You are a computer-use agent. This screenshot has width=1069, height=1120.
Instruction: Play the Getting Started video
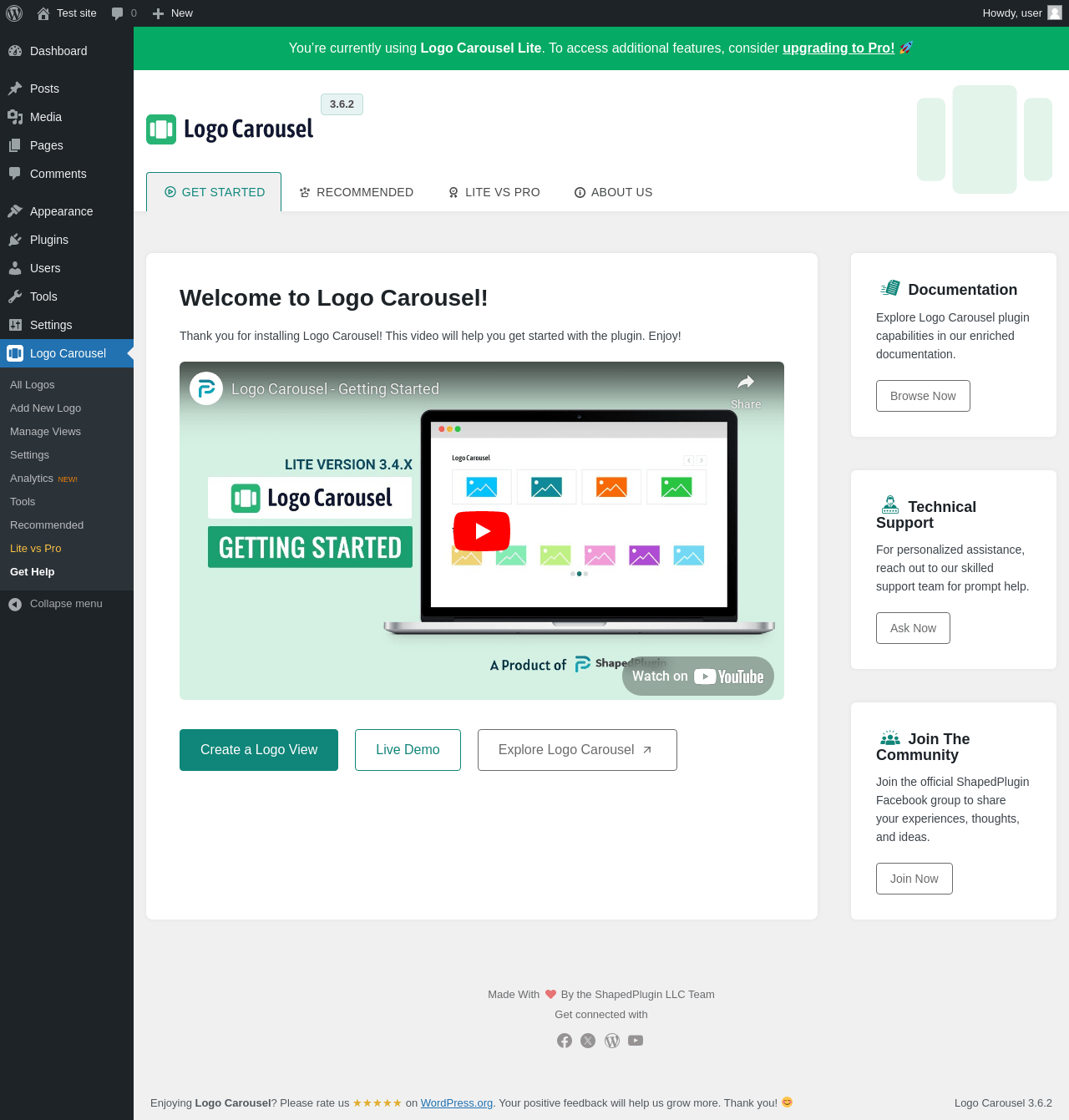pyautogui.click(x=482, y=530)
